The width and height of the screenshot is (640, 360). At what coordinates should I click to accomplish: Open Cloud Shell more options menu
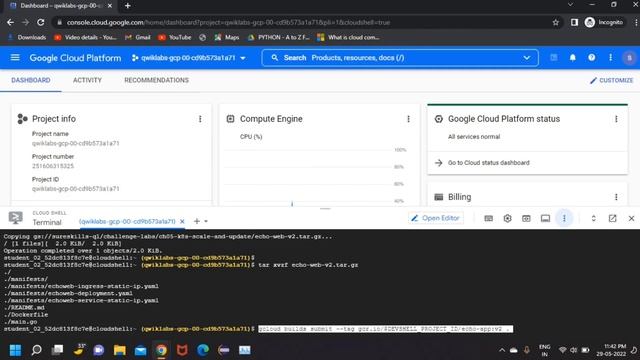coord(564,218)
